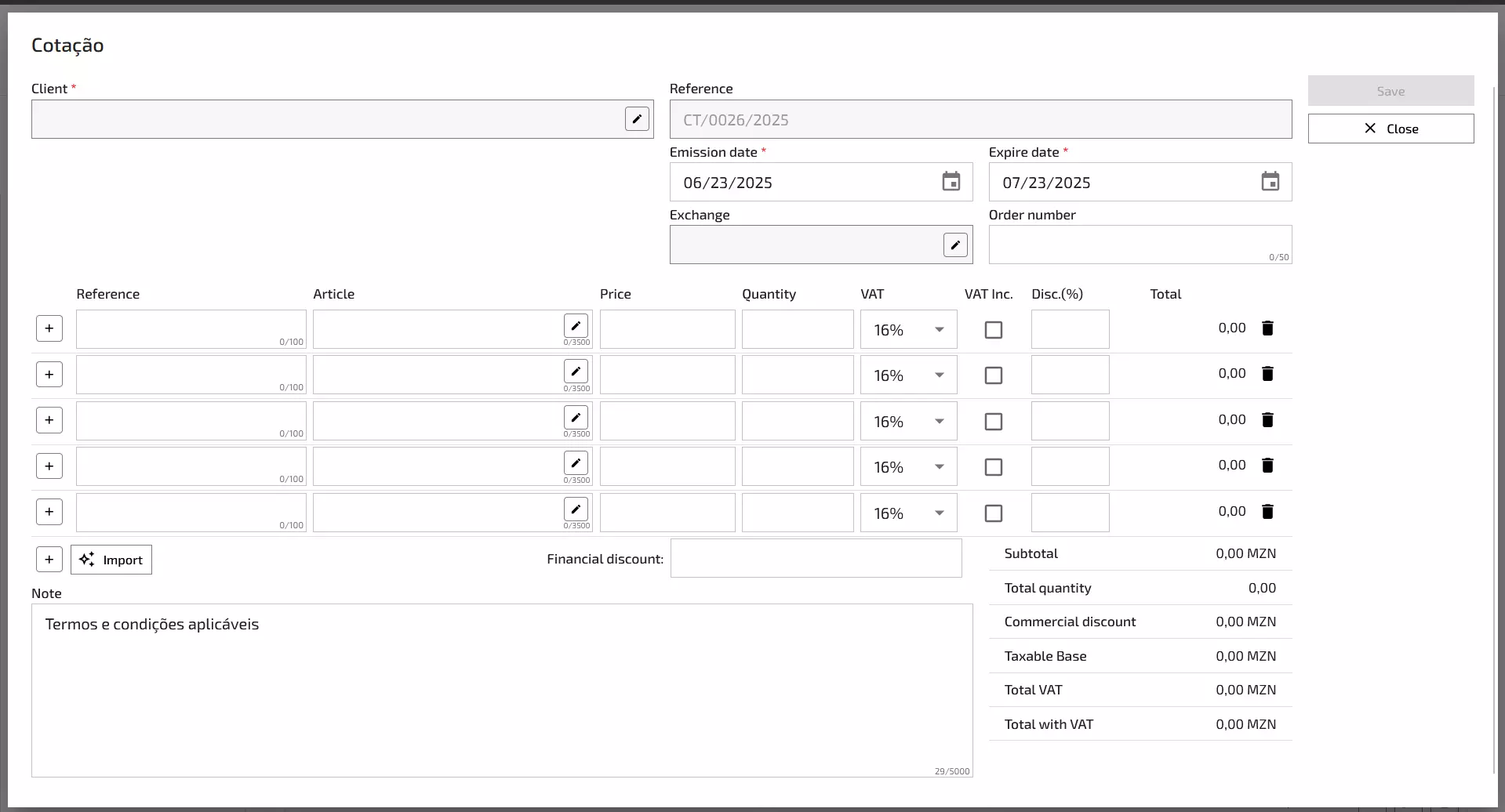Click the Expire date value 07/23/2025
1505x812 pixels.
(1046, 183)
